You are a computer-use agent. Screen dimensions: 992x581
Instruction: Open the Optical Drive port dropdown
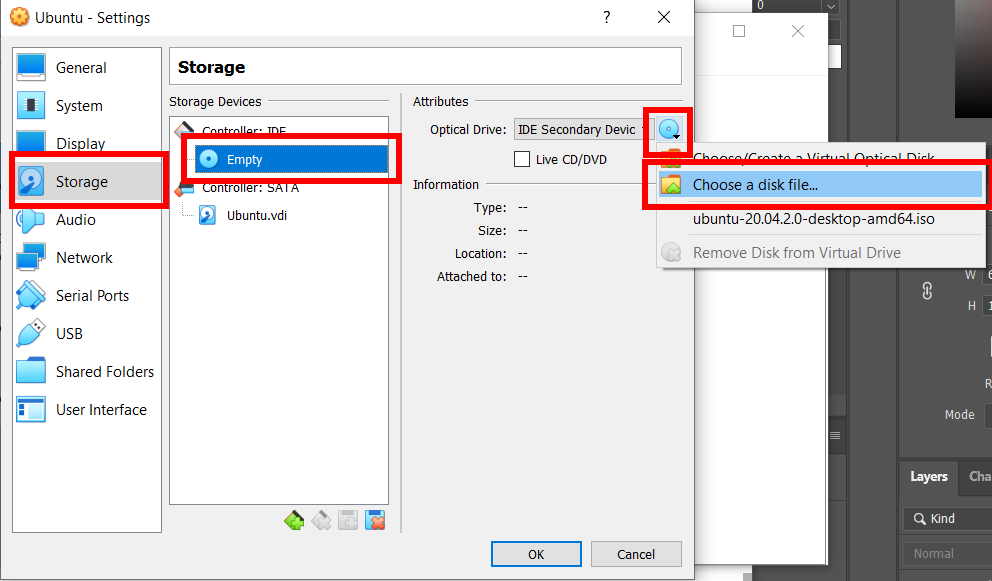click(583, 130)
